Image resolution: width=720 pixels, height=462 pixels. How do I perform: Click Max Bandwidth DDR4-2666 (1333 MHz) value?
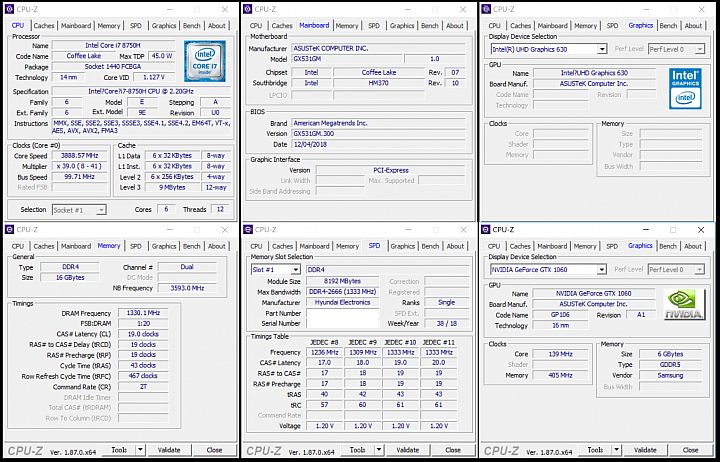pos(343,292)
